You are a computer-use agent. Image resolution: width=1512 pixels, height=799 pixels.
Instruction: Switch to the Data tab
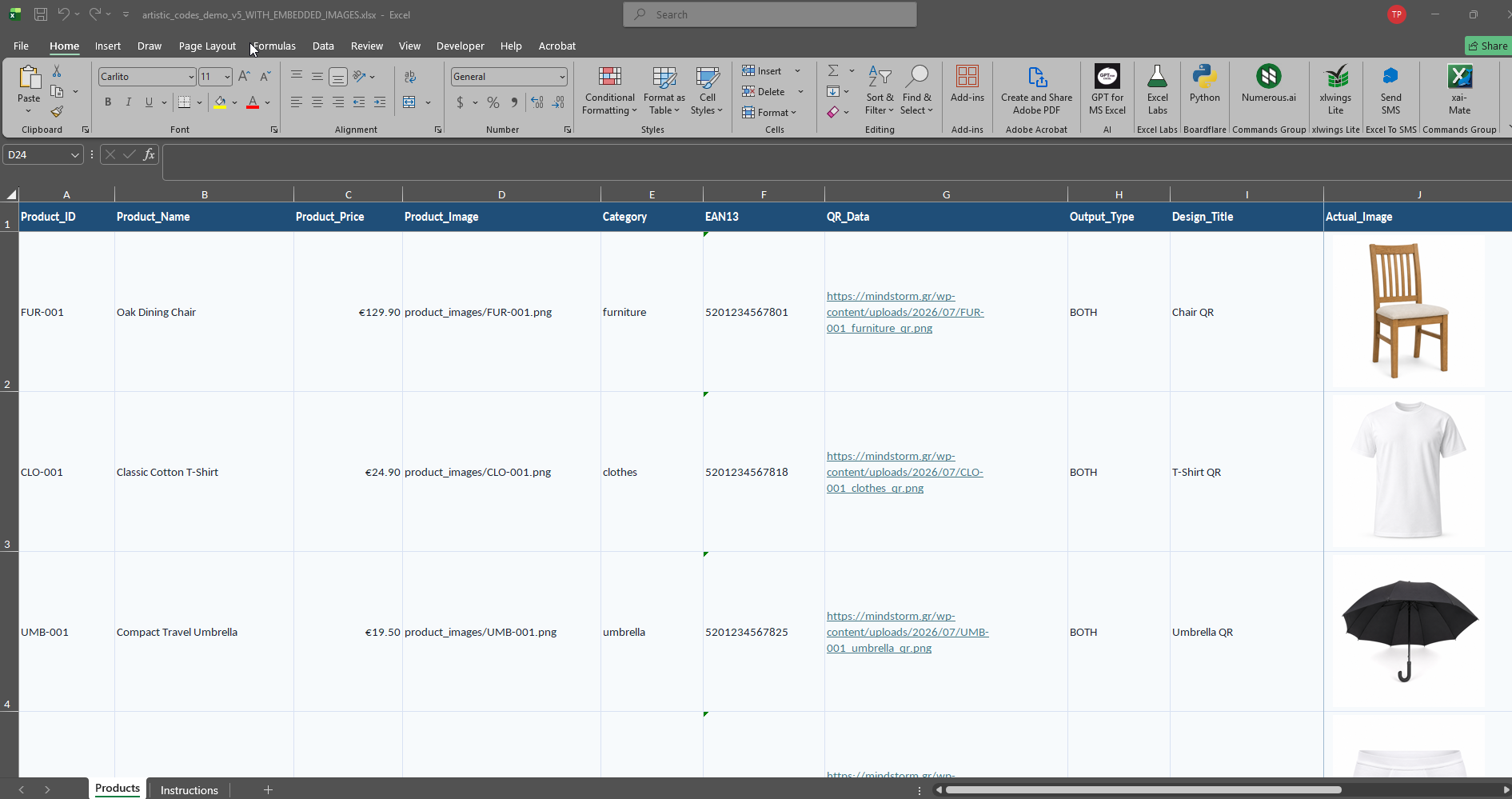323,46
